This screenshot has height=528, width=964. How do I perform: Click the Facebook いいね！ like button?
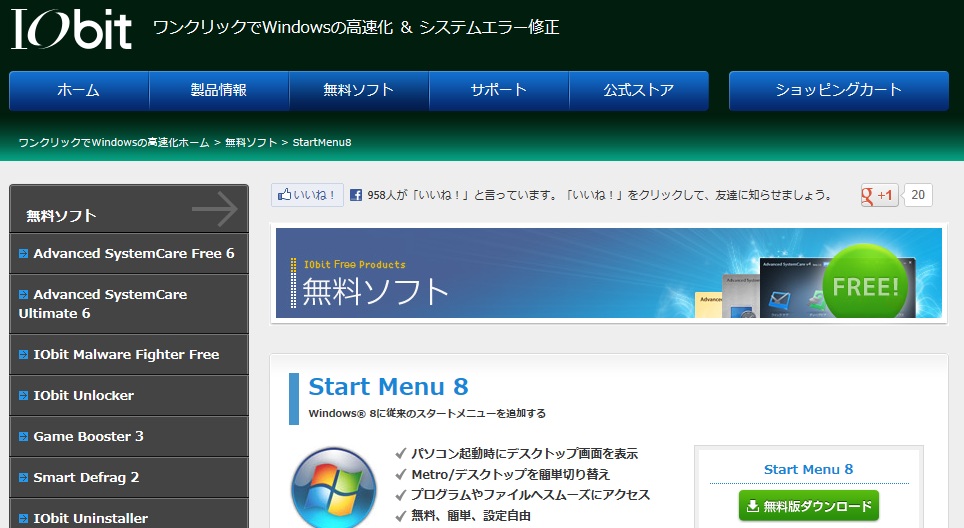click(x=307, y=195)
